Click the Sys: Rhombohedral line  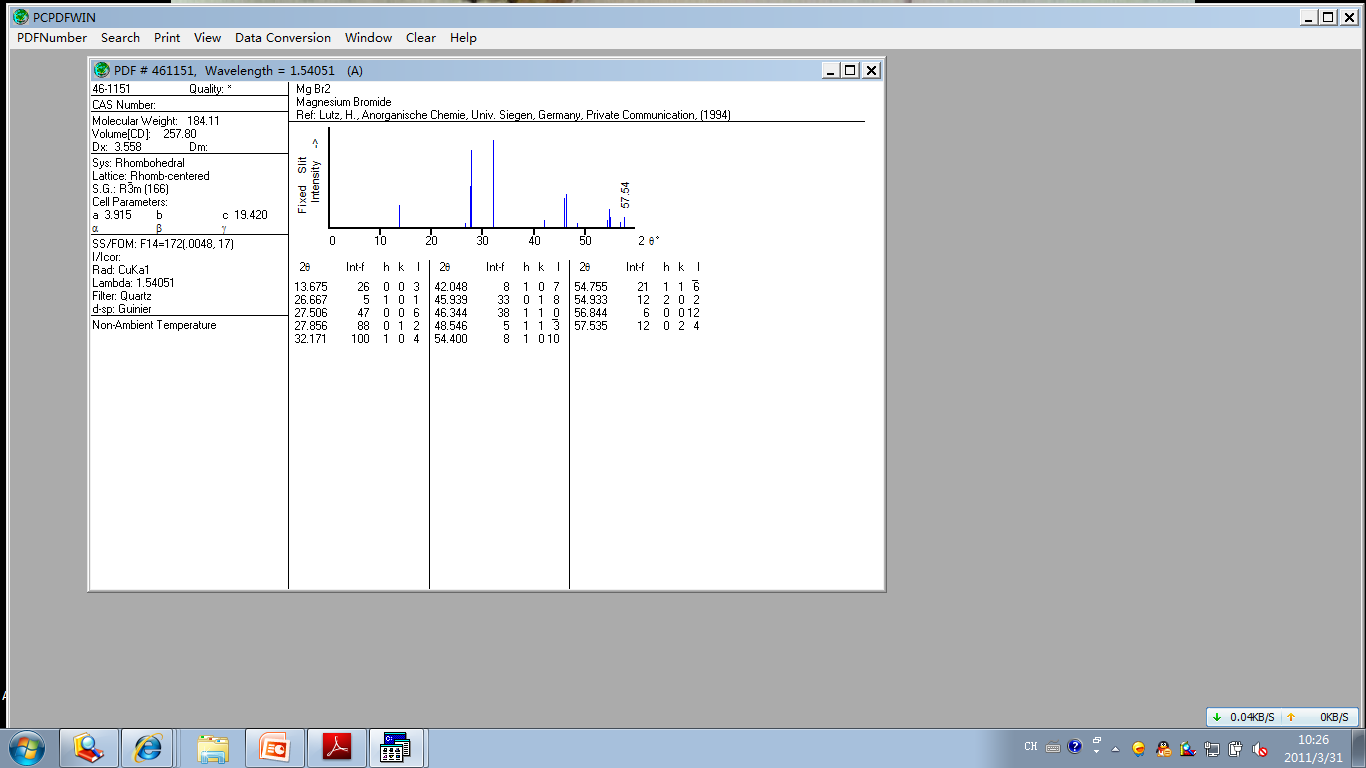point(138,163)
